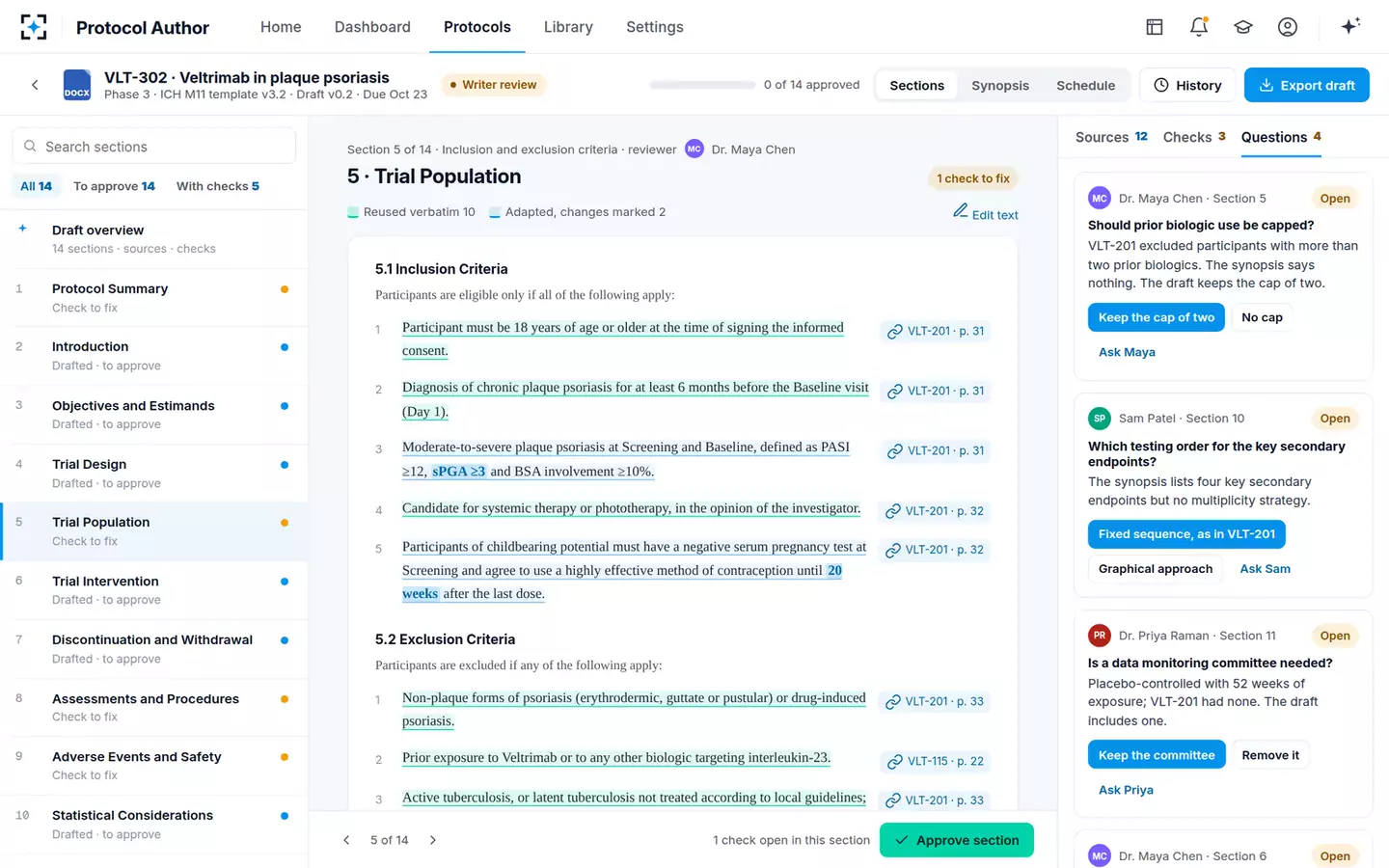Choose Graphical approach answer
Screen dimensions: 1389x868
point(1156,569)
